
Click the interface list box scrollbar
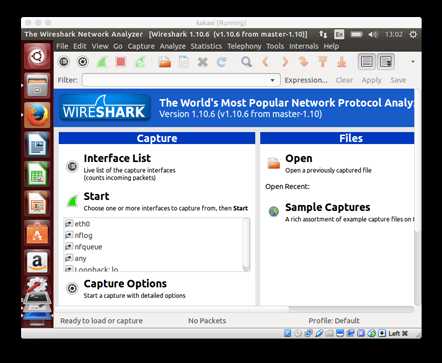(x=246, y=244)
